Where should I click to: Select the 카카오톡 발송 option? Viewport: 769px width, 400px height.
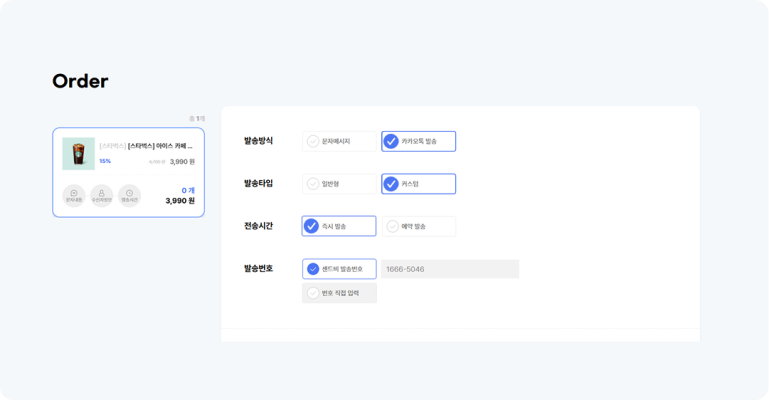pos(418,142)
